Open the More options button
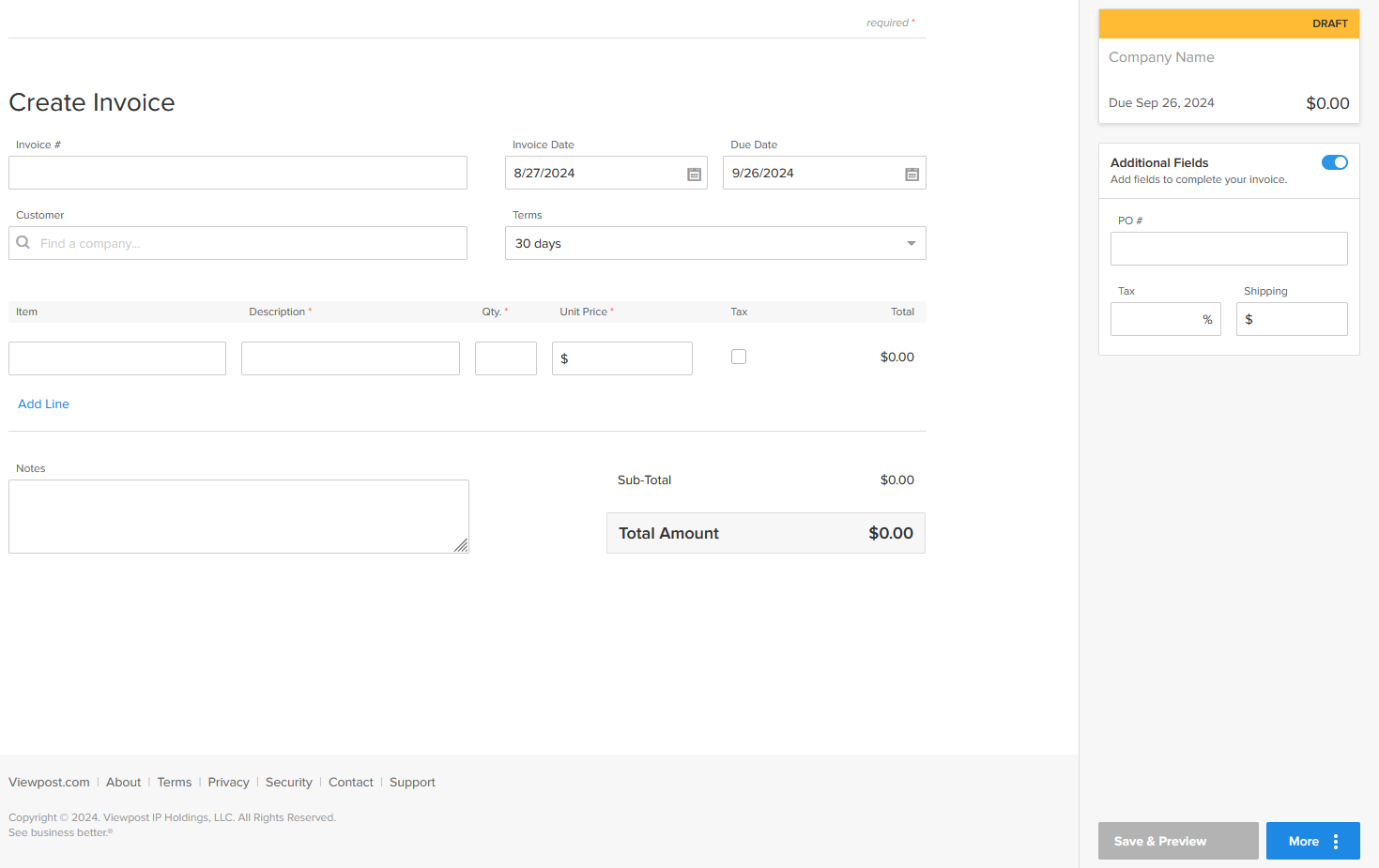1379x868 pixels. point(1313,841)
